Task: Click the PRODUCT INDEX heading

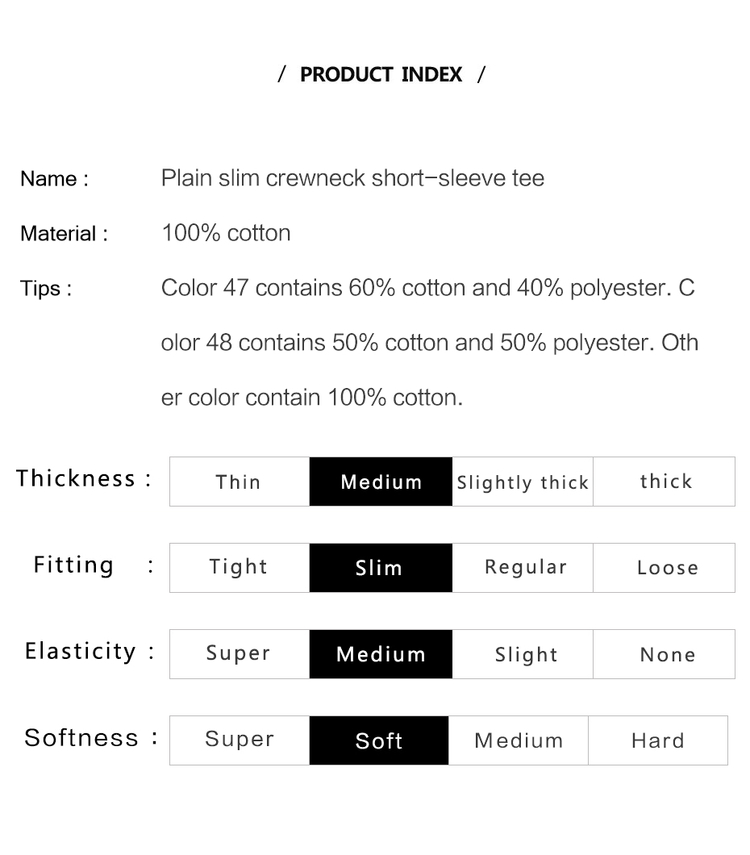Action: [x=381, y=74]
